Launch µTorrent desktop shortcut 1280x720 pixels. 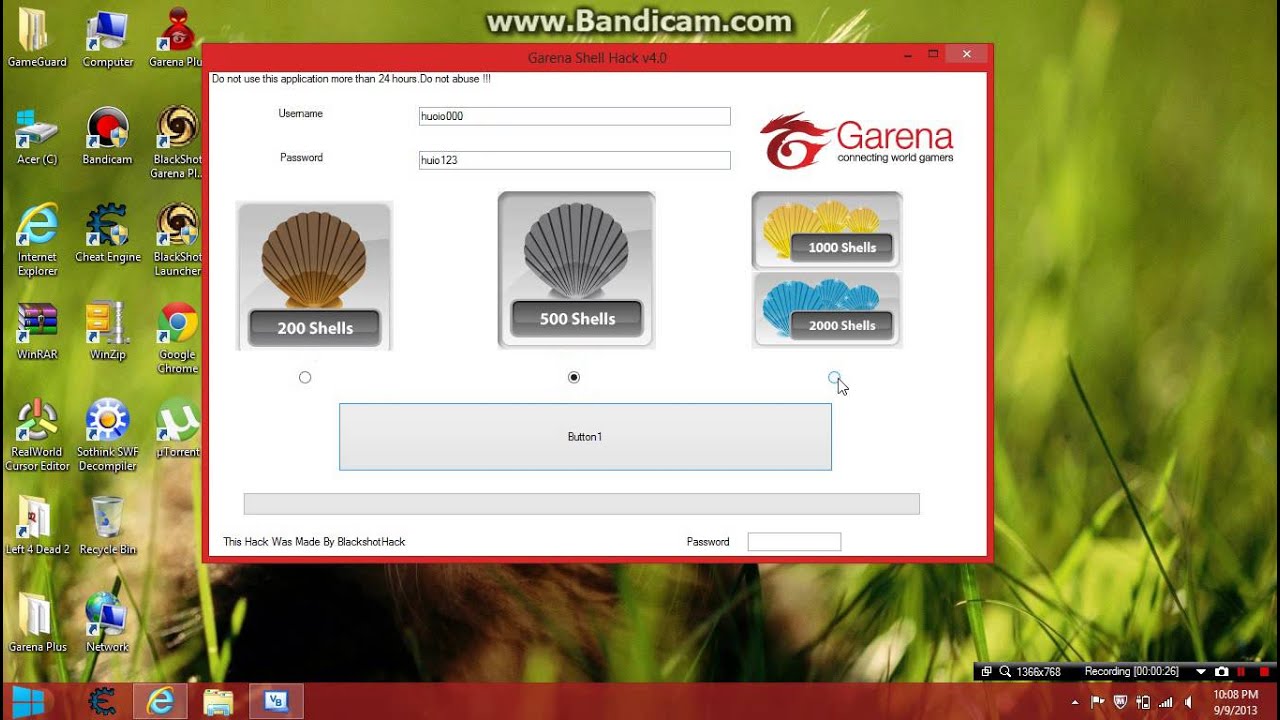177,428
